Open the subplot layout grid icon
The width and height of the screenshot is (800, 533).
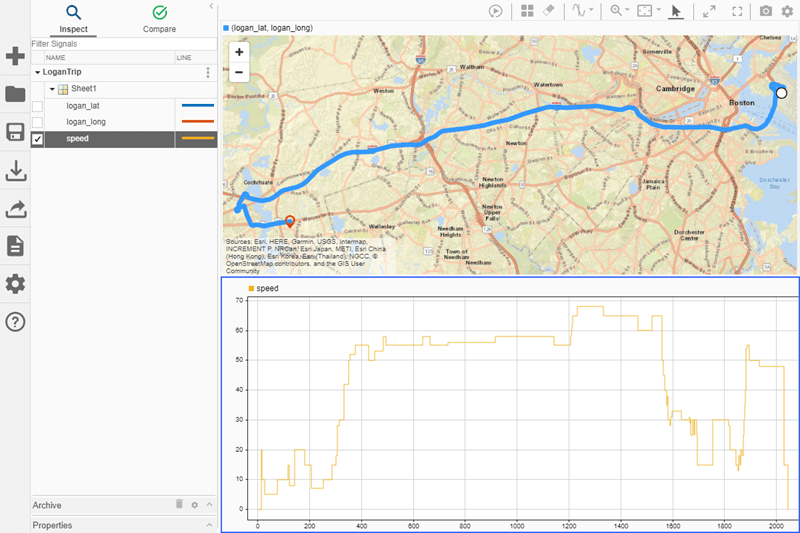point(527,11)
